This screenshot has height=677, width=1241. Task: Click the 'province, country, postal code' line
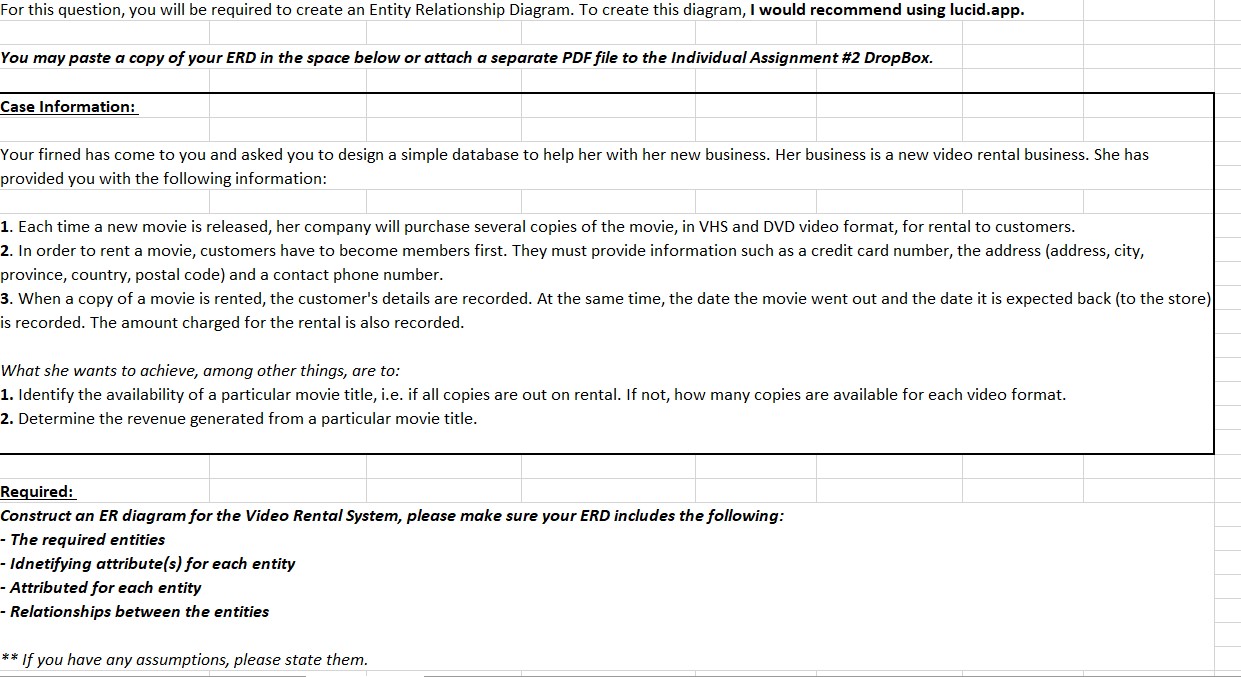point(221,275)
